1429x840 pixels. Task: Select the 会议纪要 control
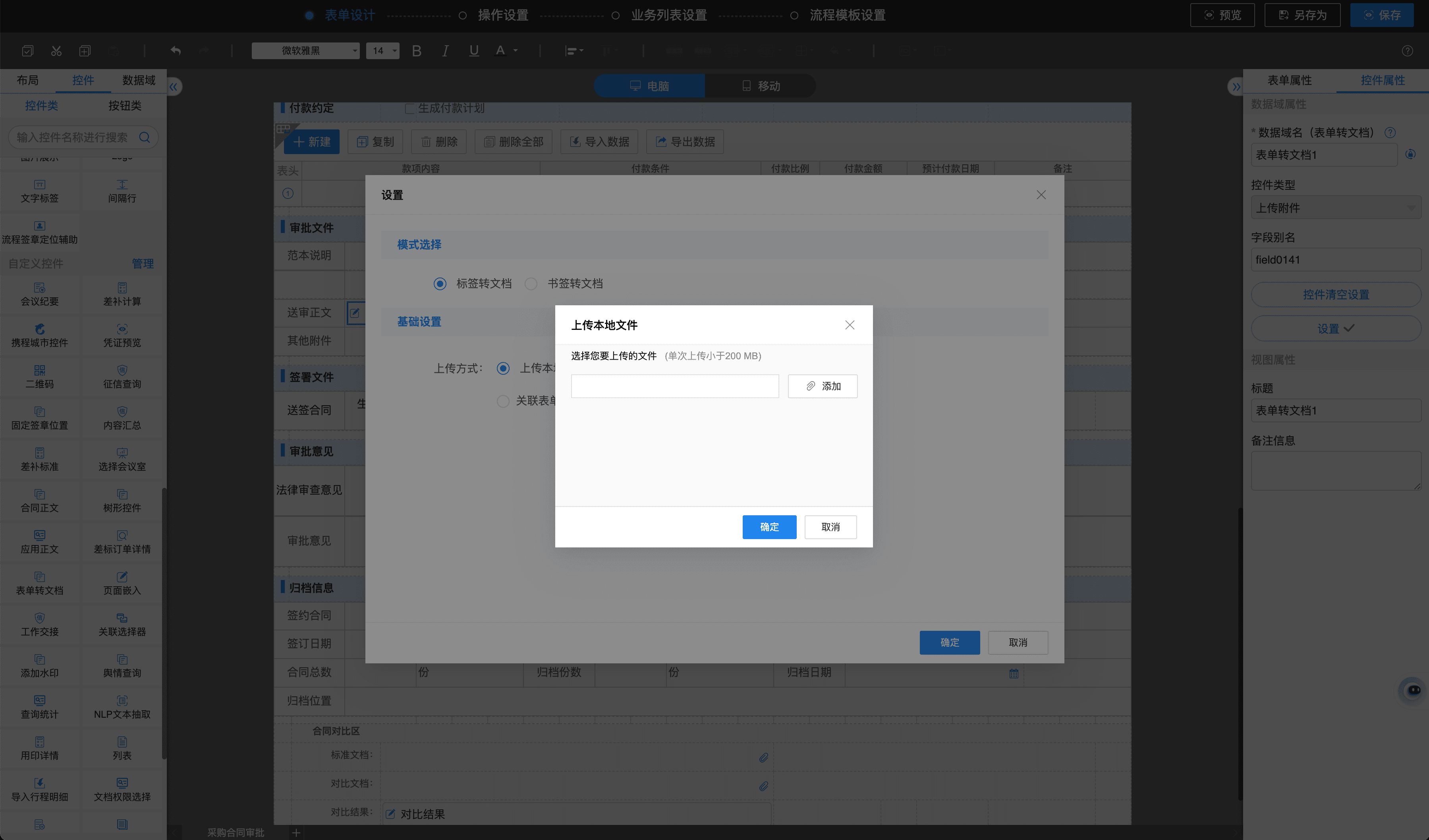click(40, 295)
